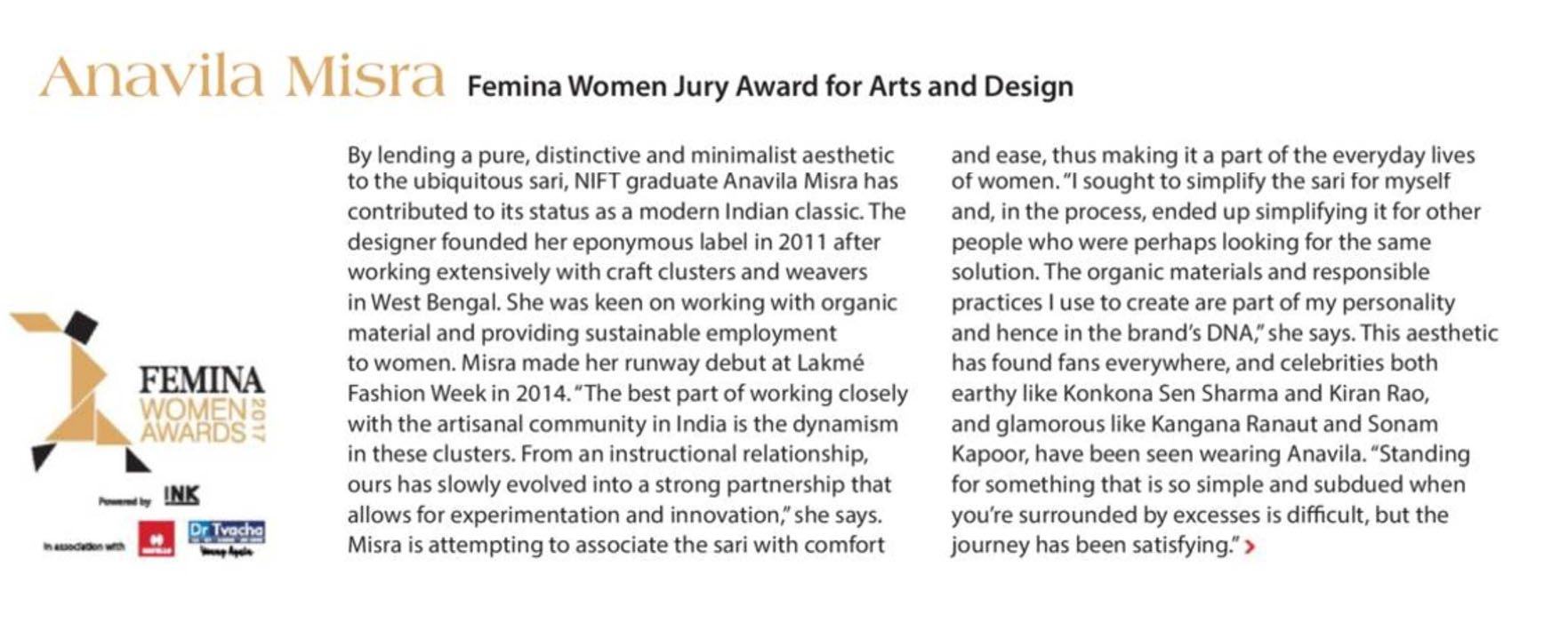Click the red arrow ending the article

[x=1250, y=547]
